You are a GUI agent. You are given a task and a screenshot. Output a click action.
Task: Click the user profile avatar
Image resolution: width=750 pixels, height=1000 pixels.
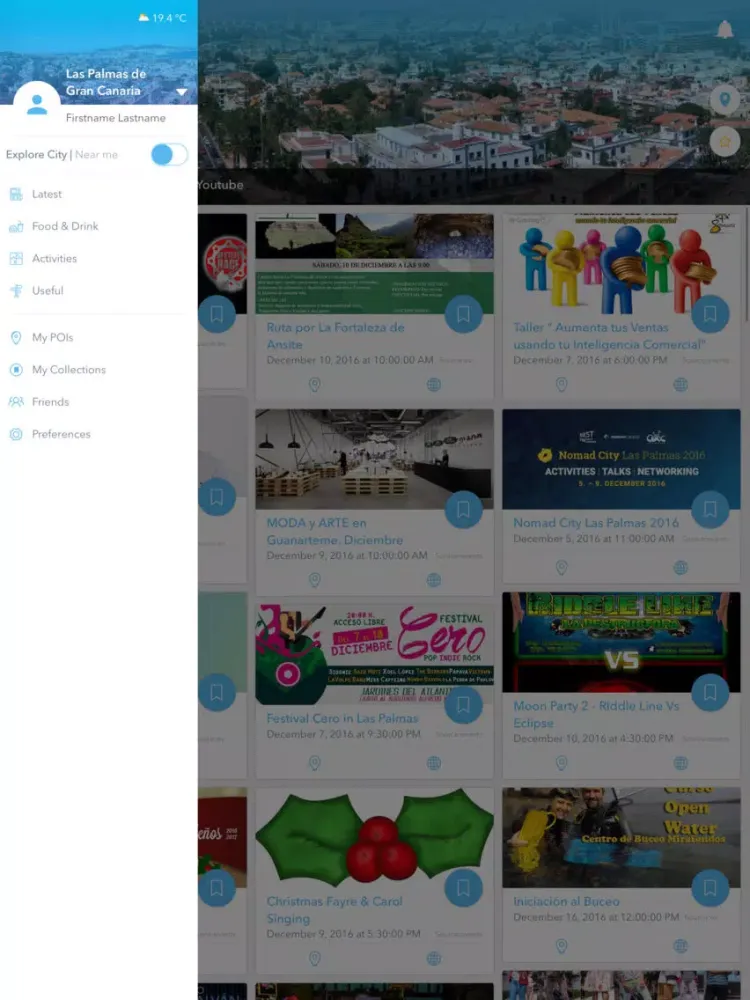coord(37,104)
